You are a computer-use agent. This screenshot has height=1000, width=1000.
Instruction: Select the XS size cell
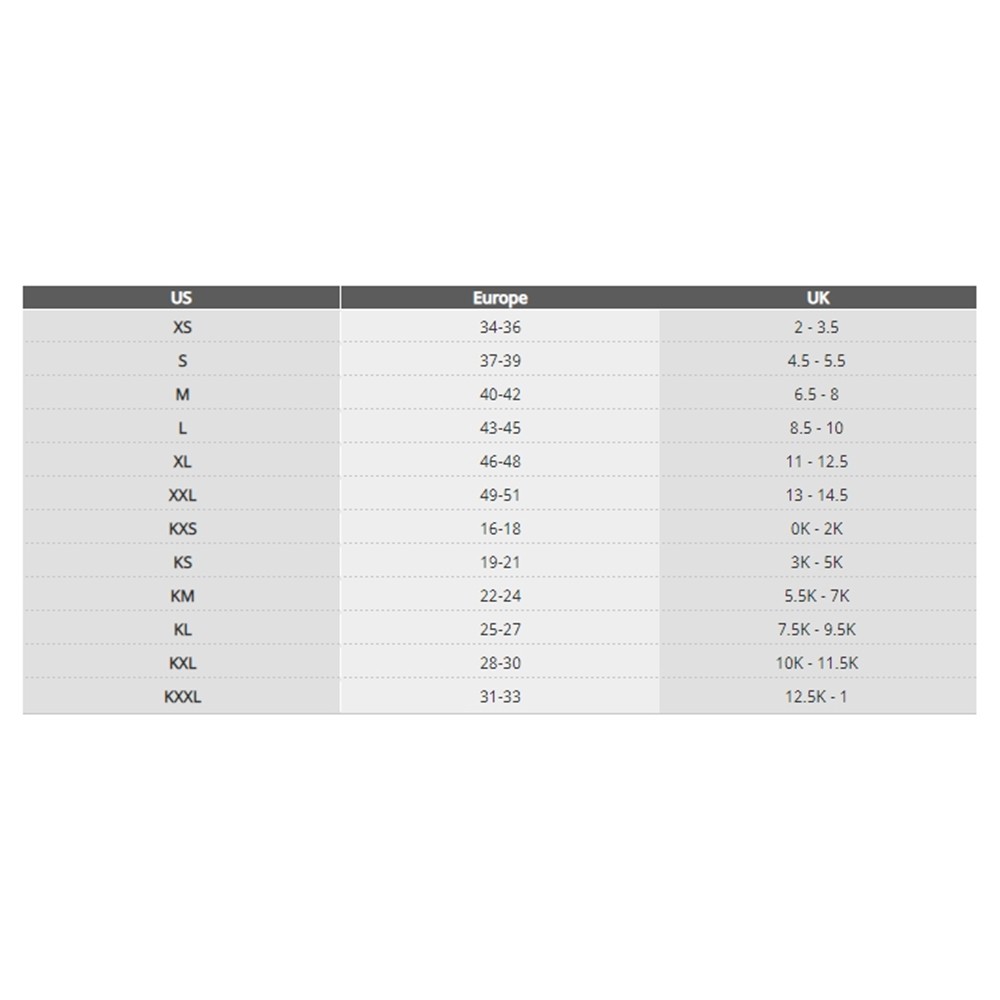182,327
